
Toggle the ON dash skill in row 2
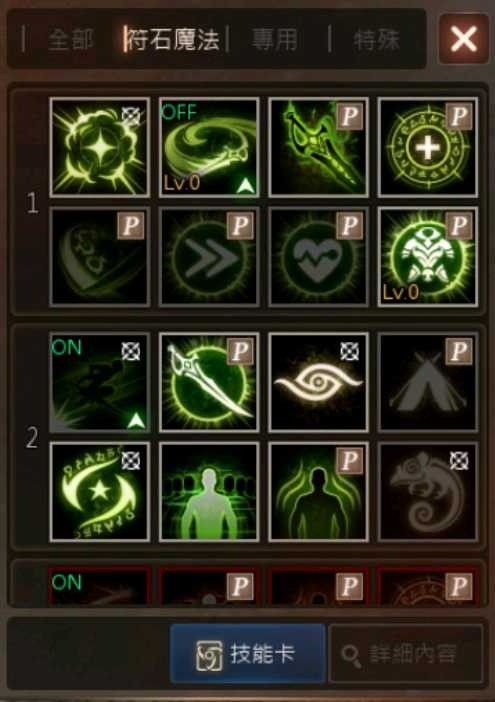click(x=100, y=382)
